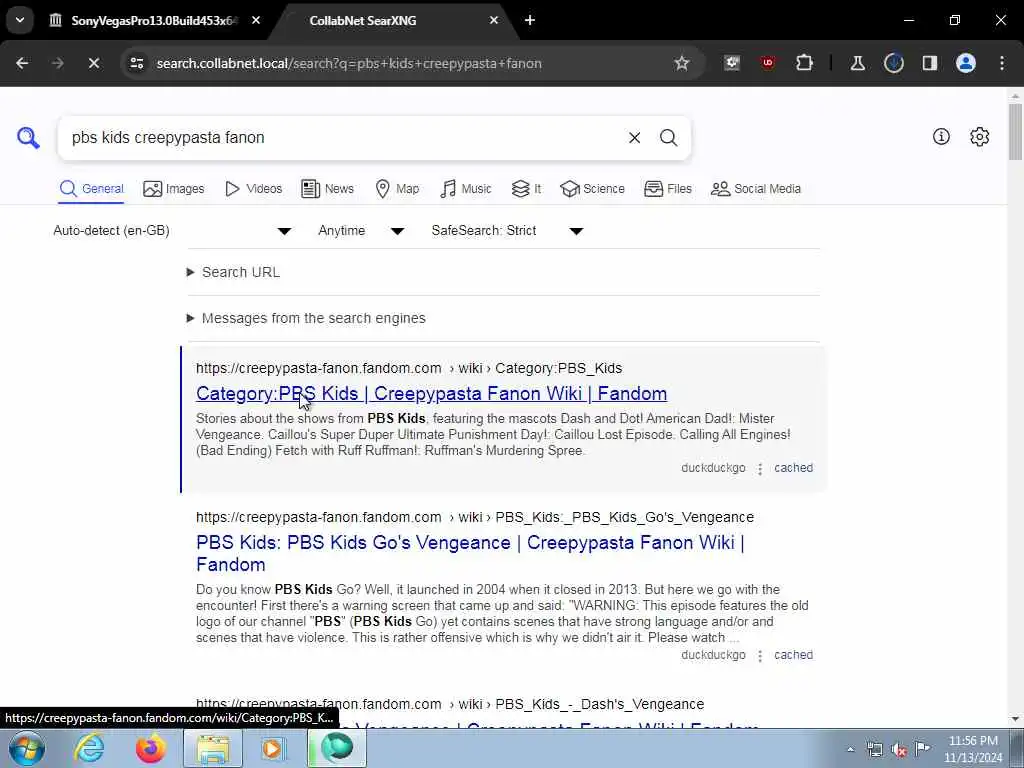Image resolution: width=1024 pixels, height=768 pixels.
Task: Switch to the SonyVegasPro13.0Build453x64 tab
Action: pyautogui.click(x=155, y=20)
